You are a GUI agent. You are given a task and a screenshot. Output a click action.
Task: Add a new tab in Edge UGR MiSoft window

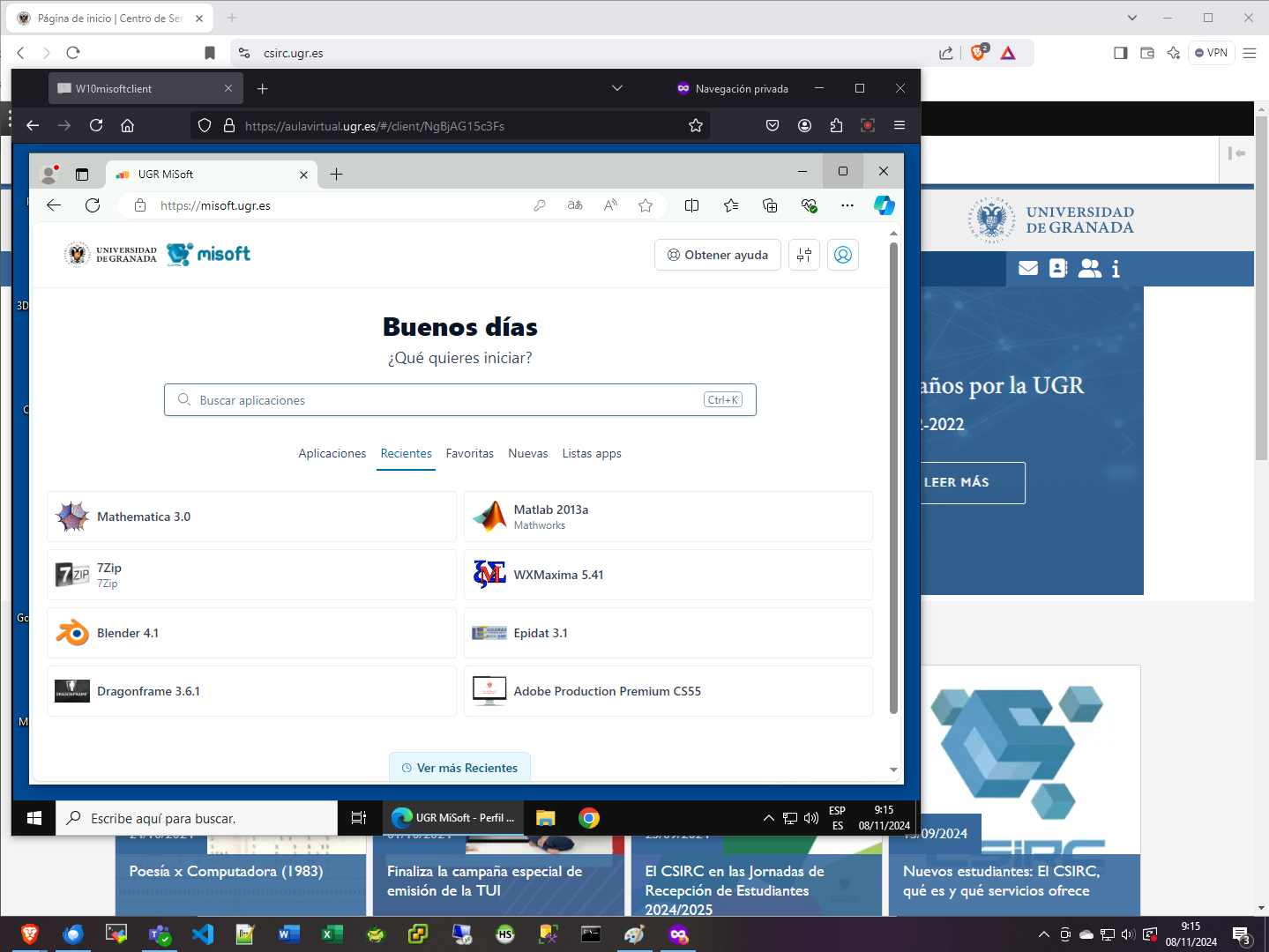tap(336, 175)
